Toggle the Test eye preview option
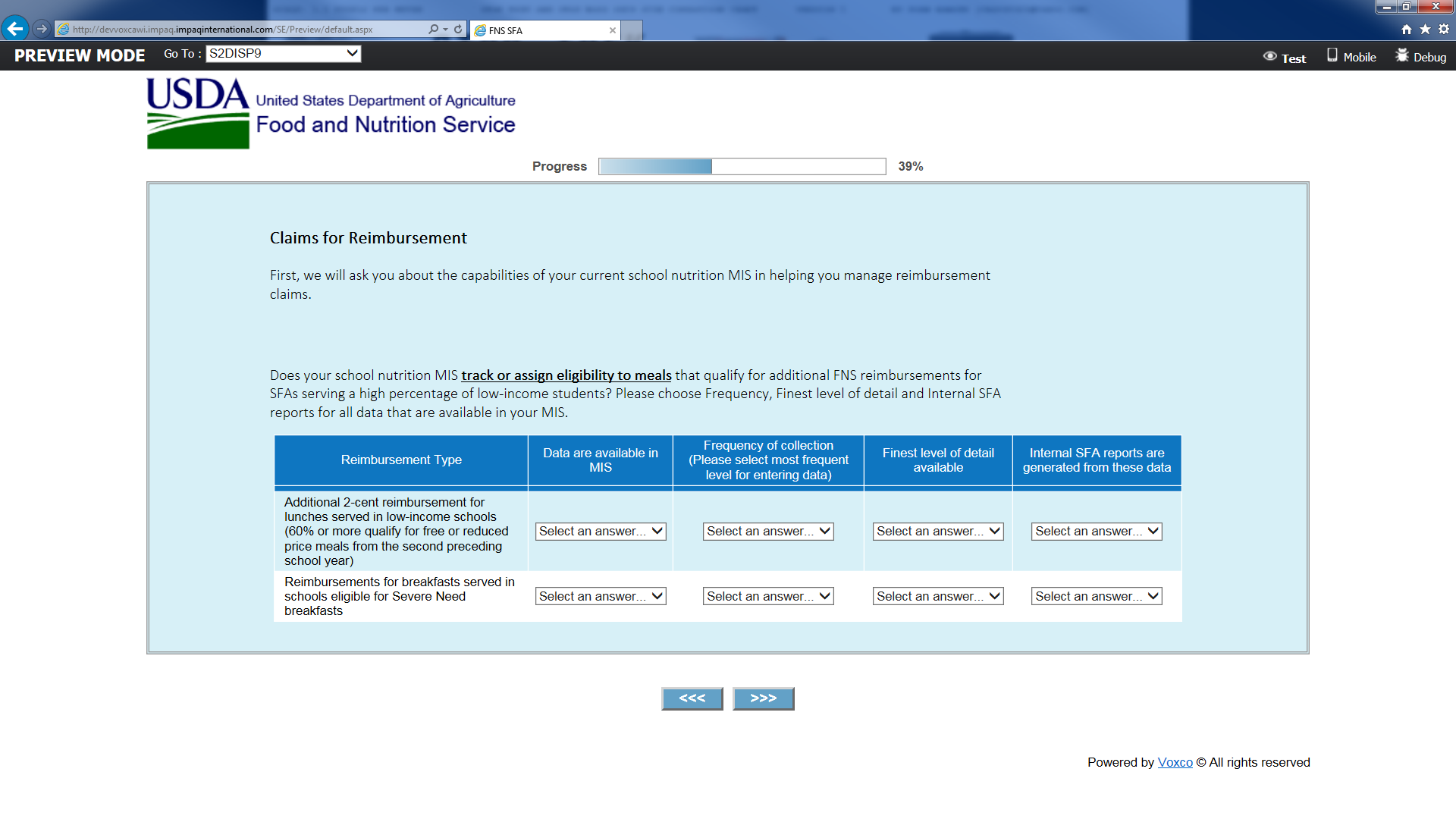Image resolution: width=1456 pixels, height=819 pixels. point(1284,58)
